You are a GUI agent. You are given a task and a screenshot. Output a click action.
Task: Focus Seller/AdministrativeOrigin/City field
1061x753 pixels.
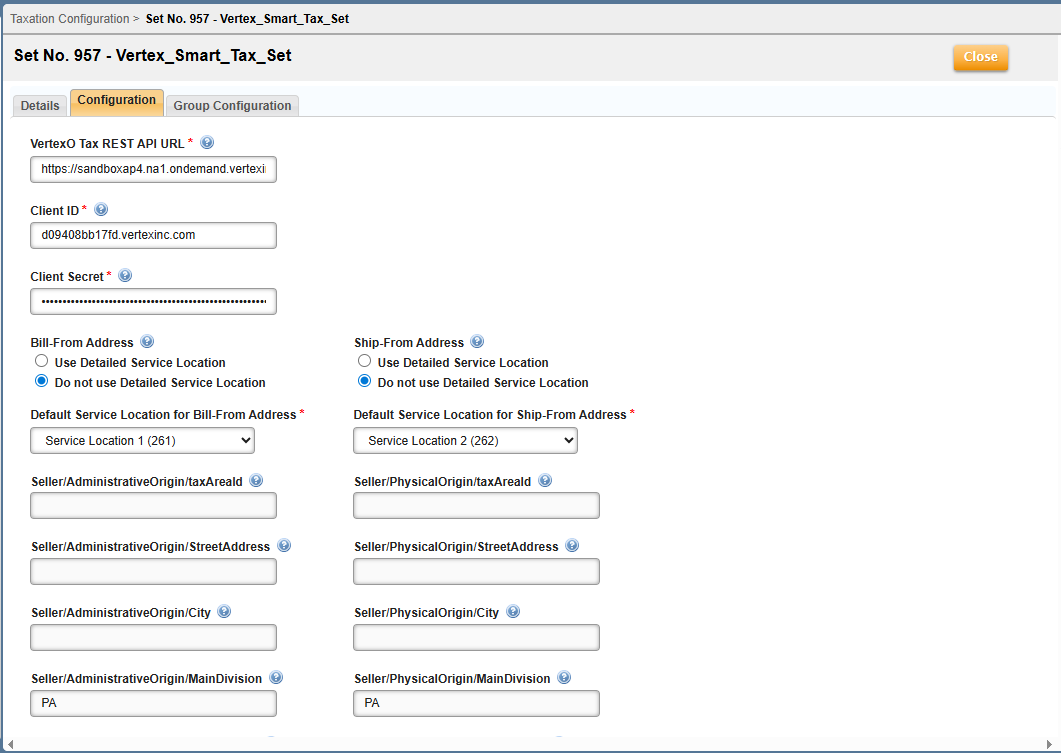pyautogui.click(x=154, y=637)
